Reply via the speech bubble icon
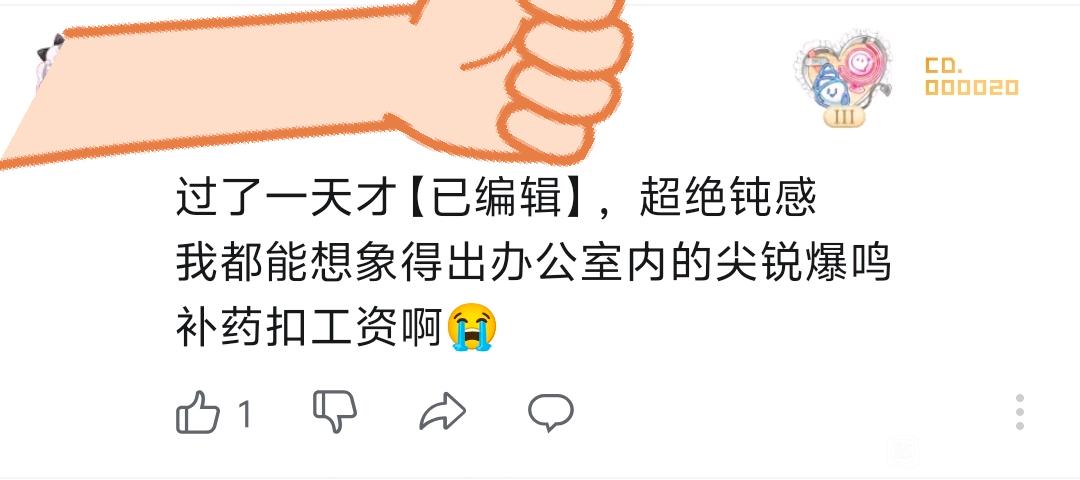The image size is (1080, 480). (x=550, y=412)
